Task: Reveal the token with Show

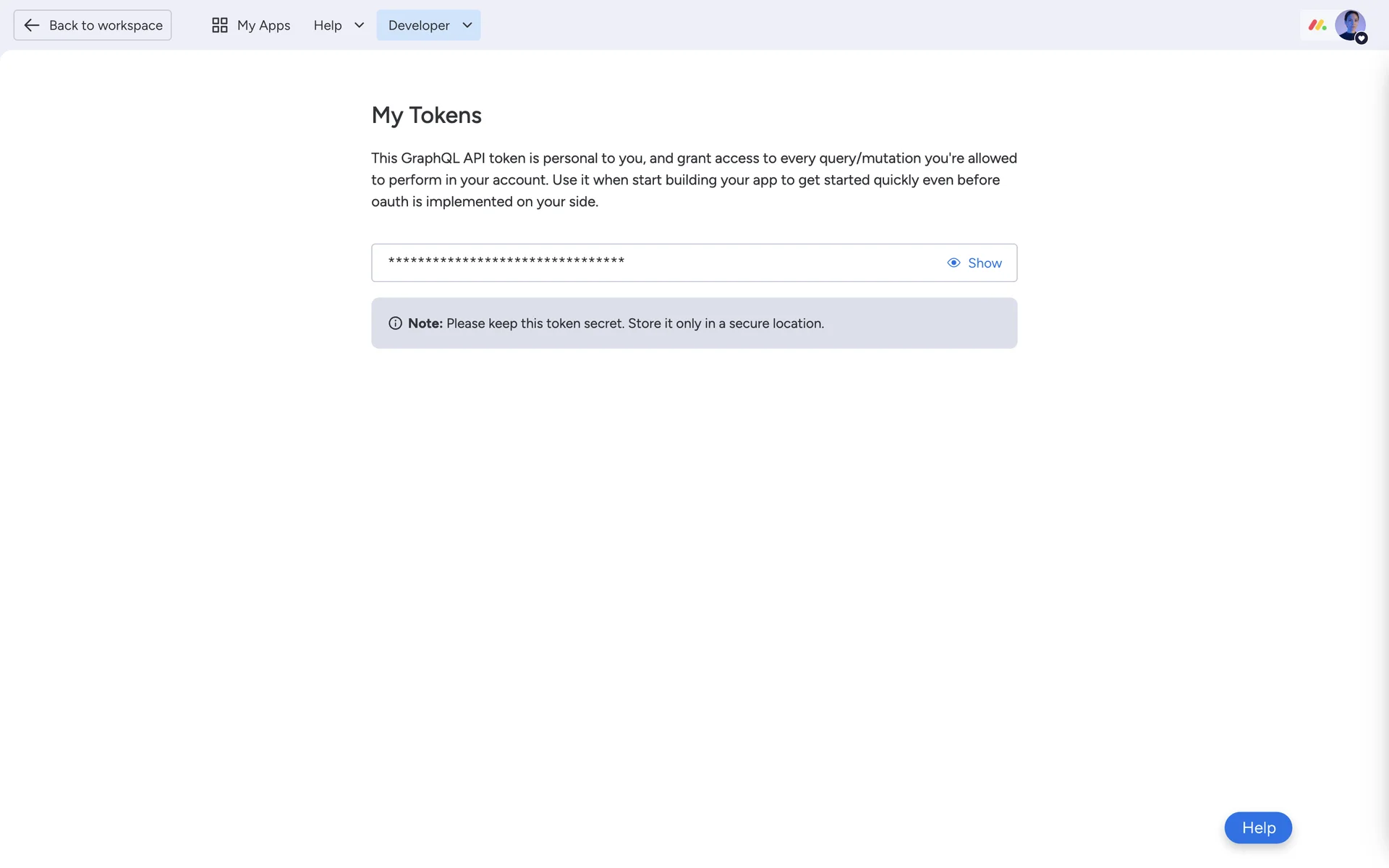Action: coord(984,263)
